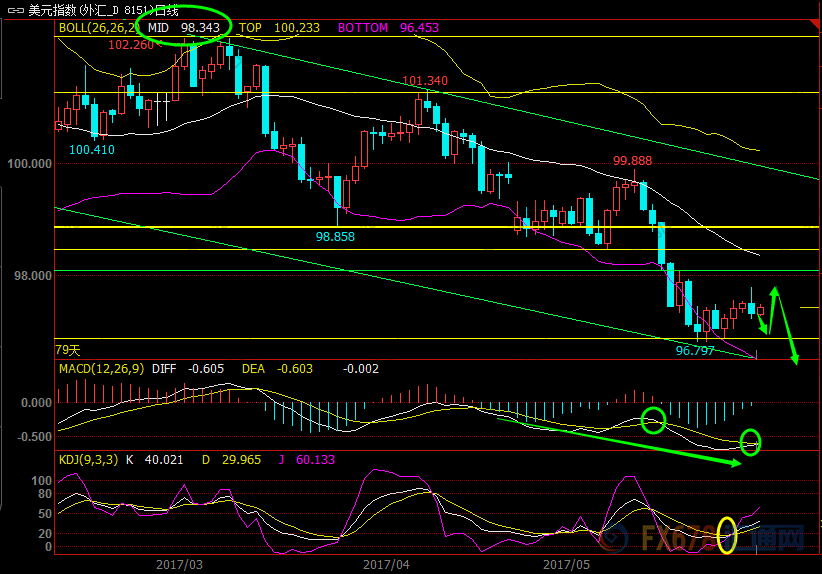Click the K 40.021 value

click(x=155, y=460)
